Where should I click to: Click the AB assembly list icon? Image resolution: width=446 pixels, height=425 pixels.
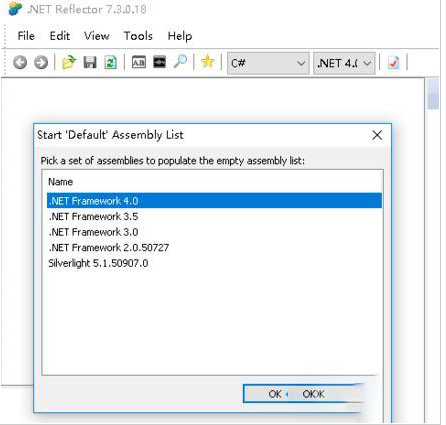pyautogui.click(x=139, y=62)
